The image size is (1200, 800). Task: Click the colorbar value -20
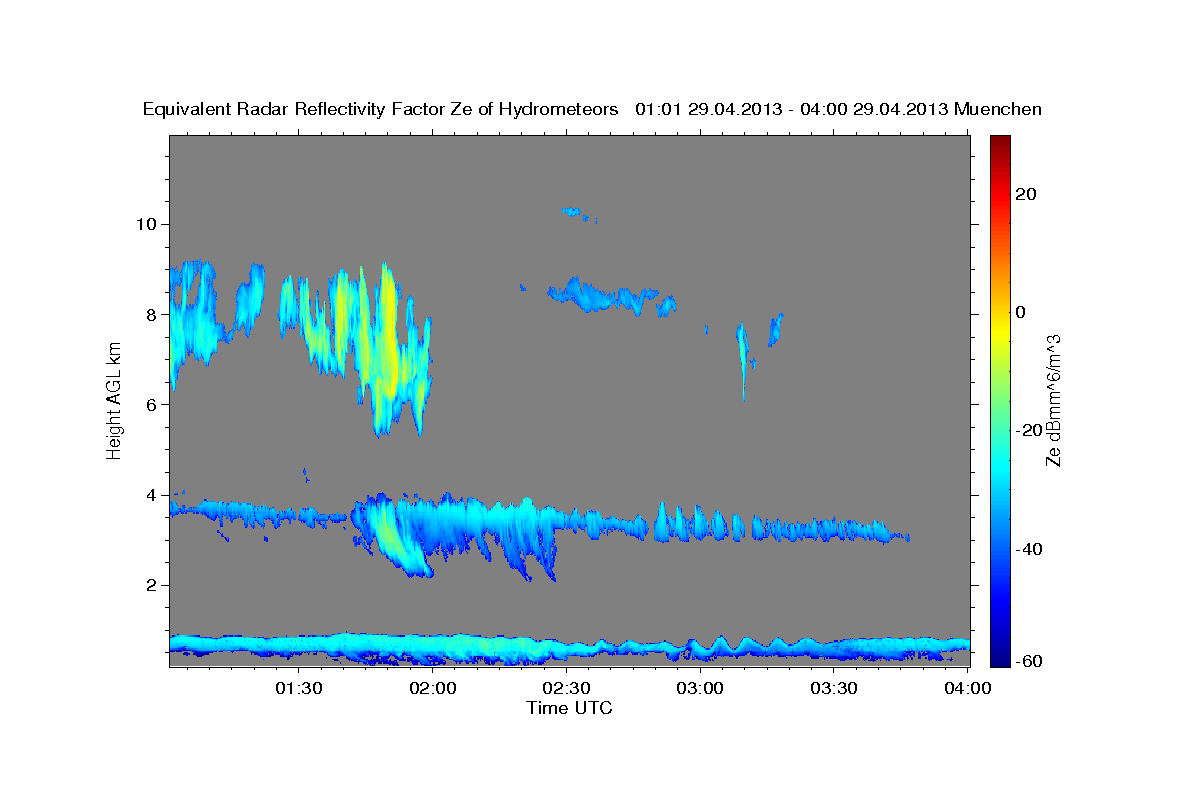pos(1029,430)
